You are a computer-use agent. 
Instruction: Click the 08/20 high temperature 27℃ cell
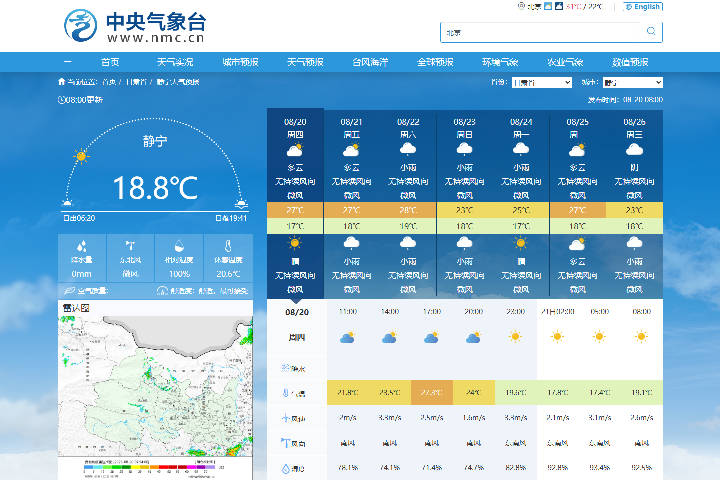(x=295, y=210)
